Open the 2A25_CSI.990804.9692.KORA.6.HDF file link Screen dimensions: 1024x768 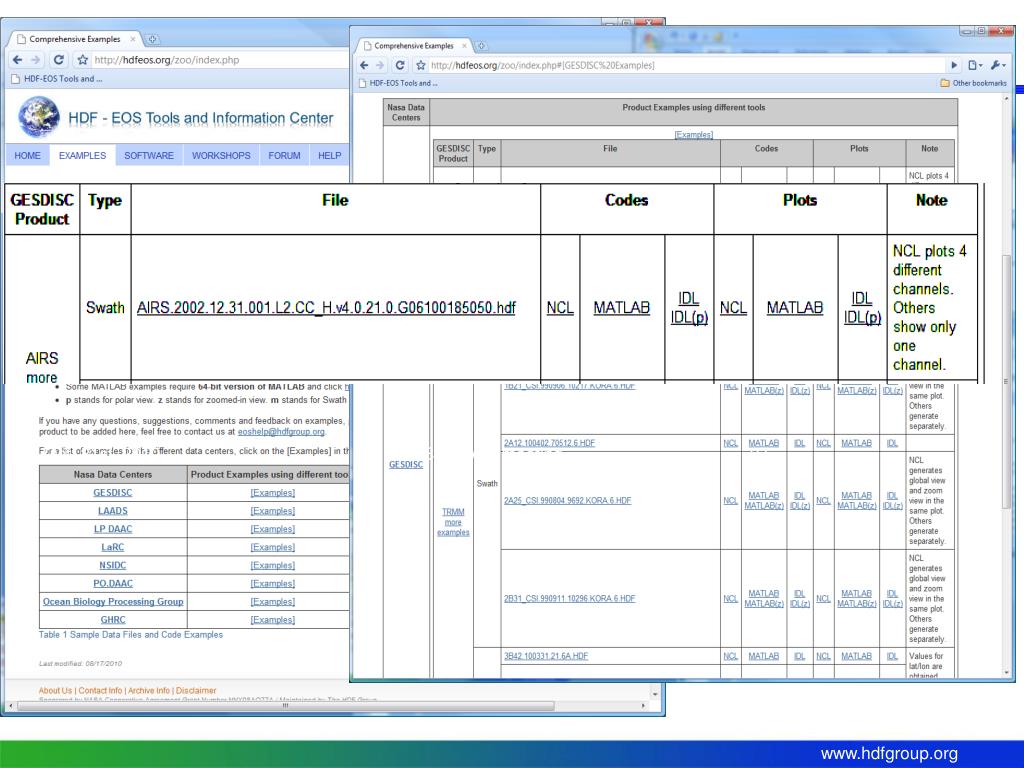pos(568,500)
